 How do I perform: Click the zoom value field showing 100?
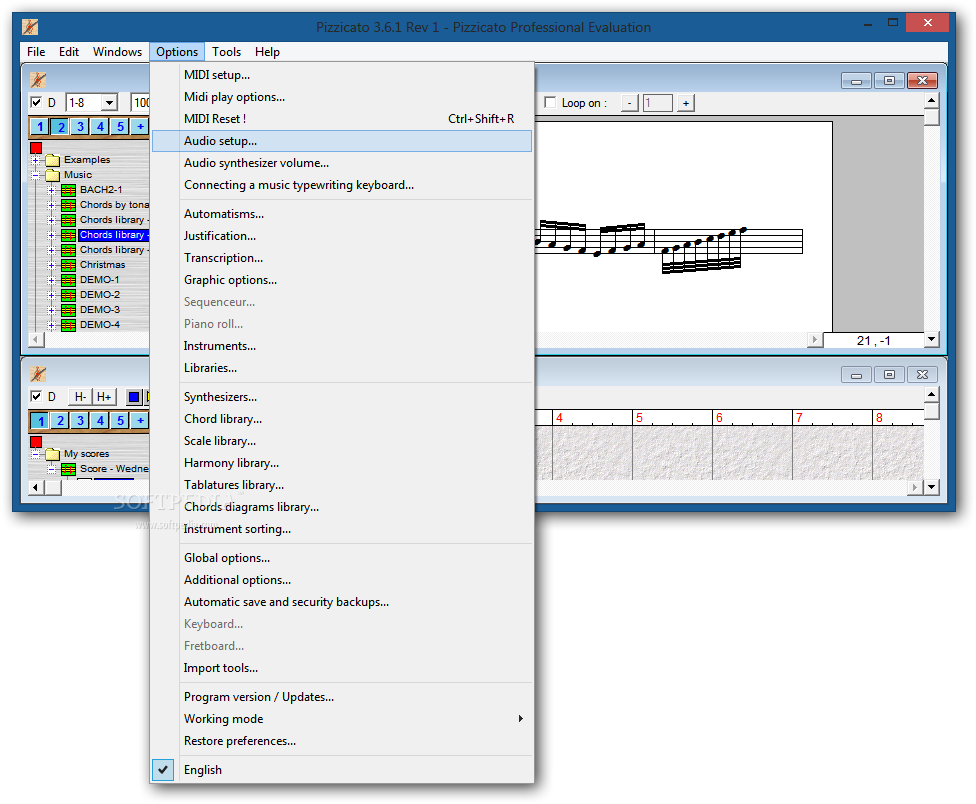point(141,102)
